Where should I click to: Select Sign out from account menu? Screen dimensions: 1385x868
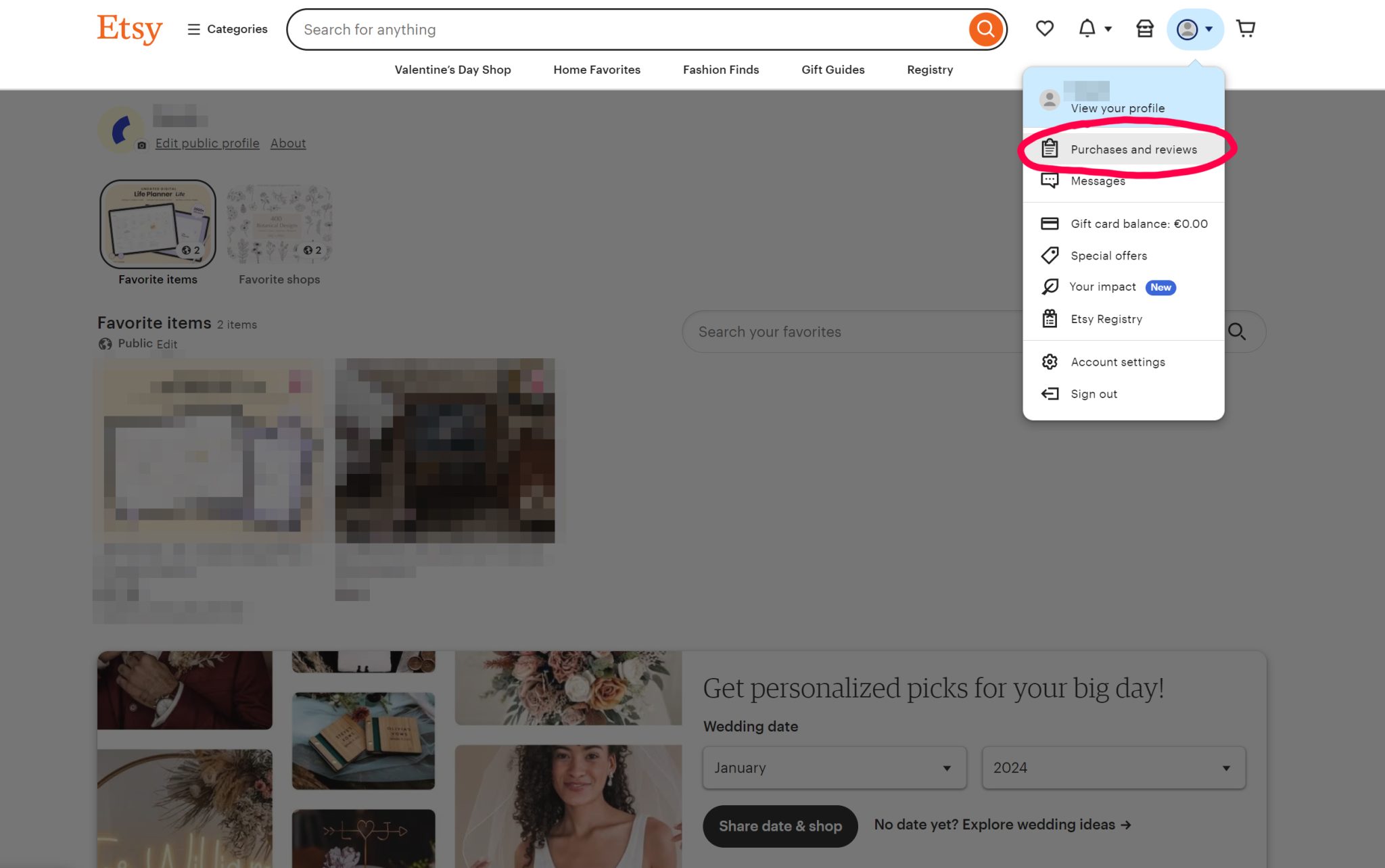point(1094,393)
